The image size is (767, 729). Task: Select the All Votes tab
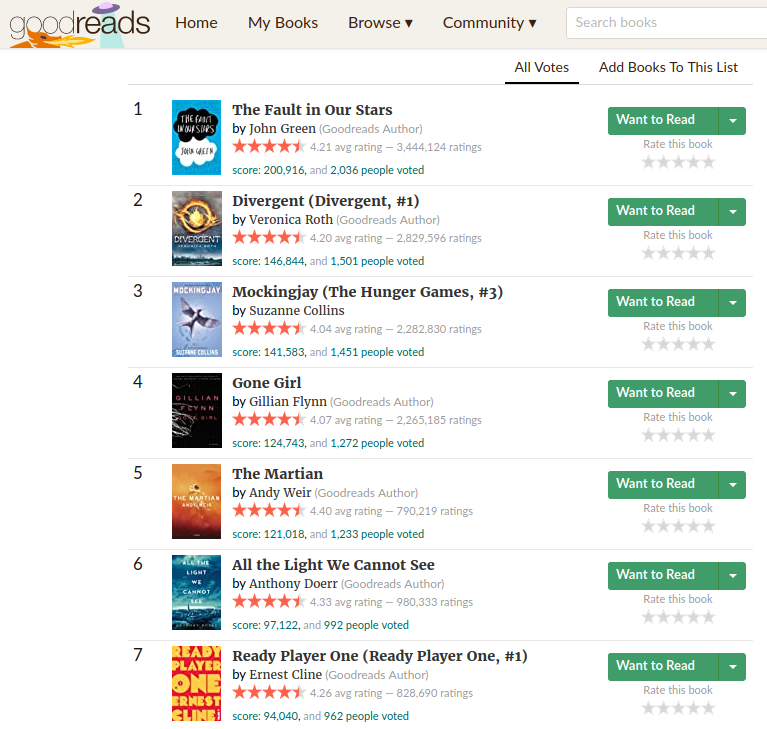pyautogui.click(x=541, y=68)
